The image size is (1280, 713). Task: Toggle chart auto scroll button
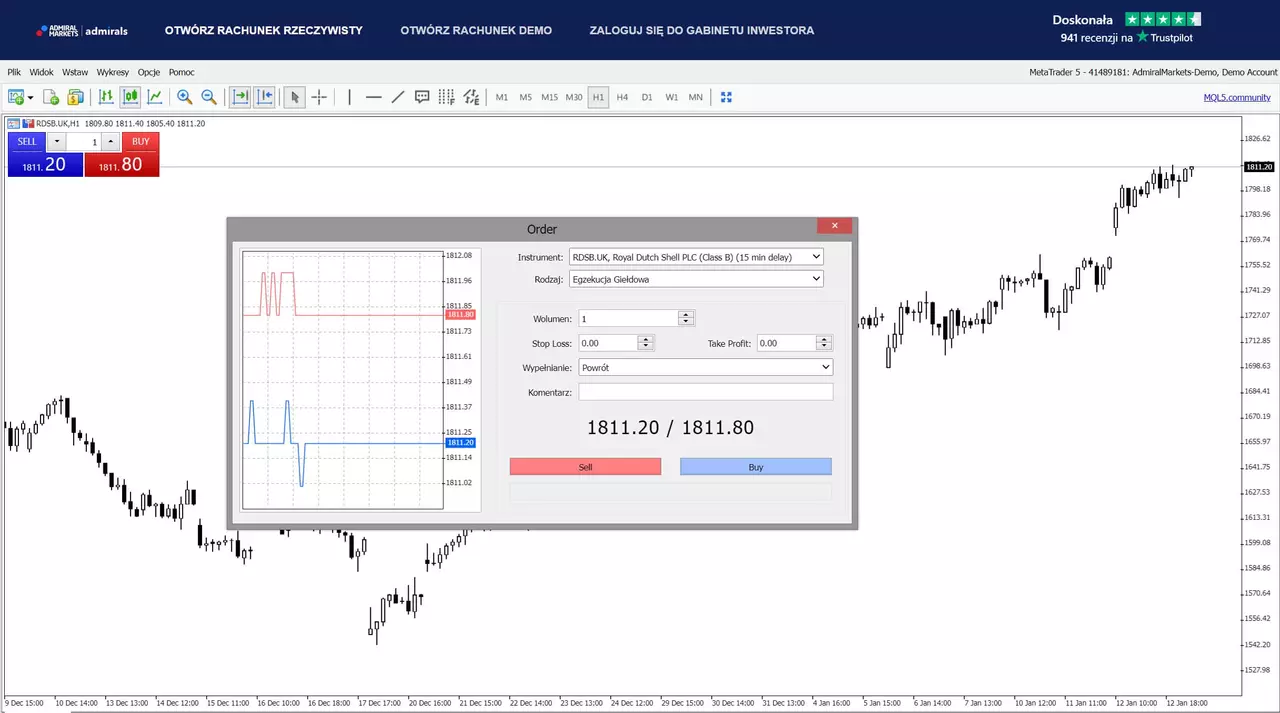(x=240, y=97)
